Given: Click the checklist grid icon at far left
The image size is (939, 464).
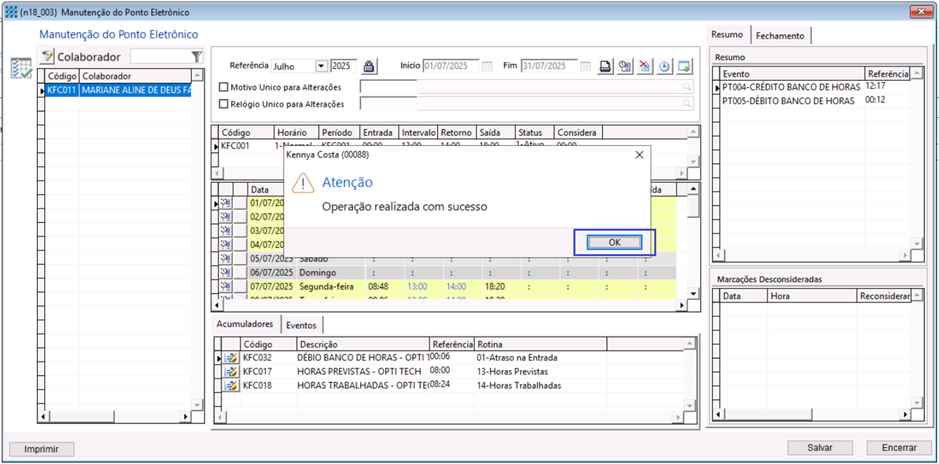Looking at the screenshot, I should pos(20,68).
